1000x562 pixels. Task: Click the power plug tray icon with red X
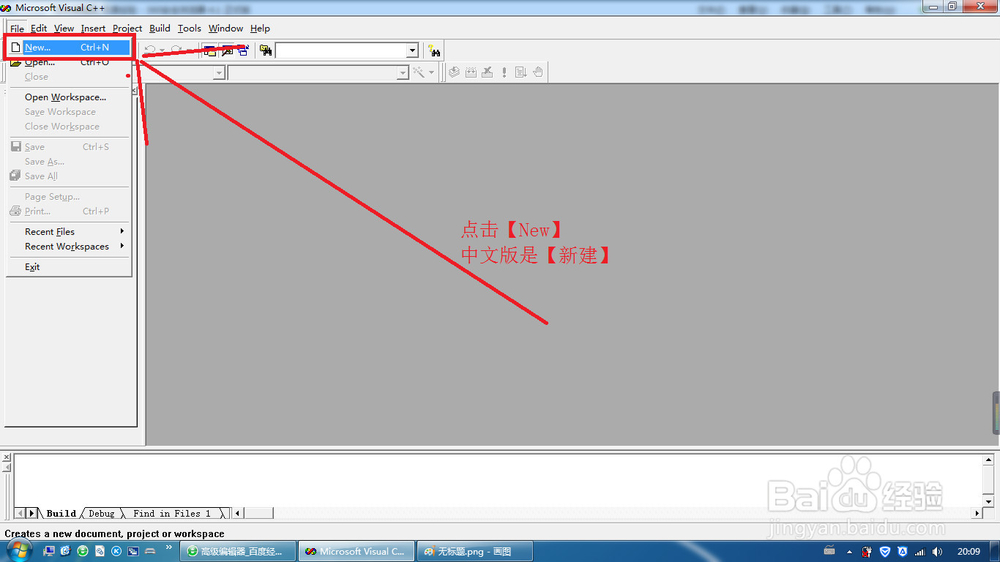pos(866,552)
